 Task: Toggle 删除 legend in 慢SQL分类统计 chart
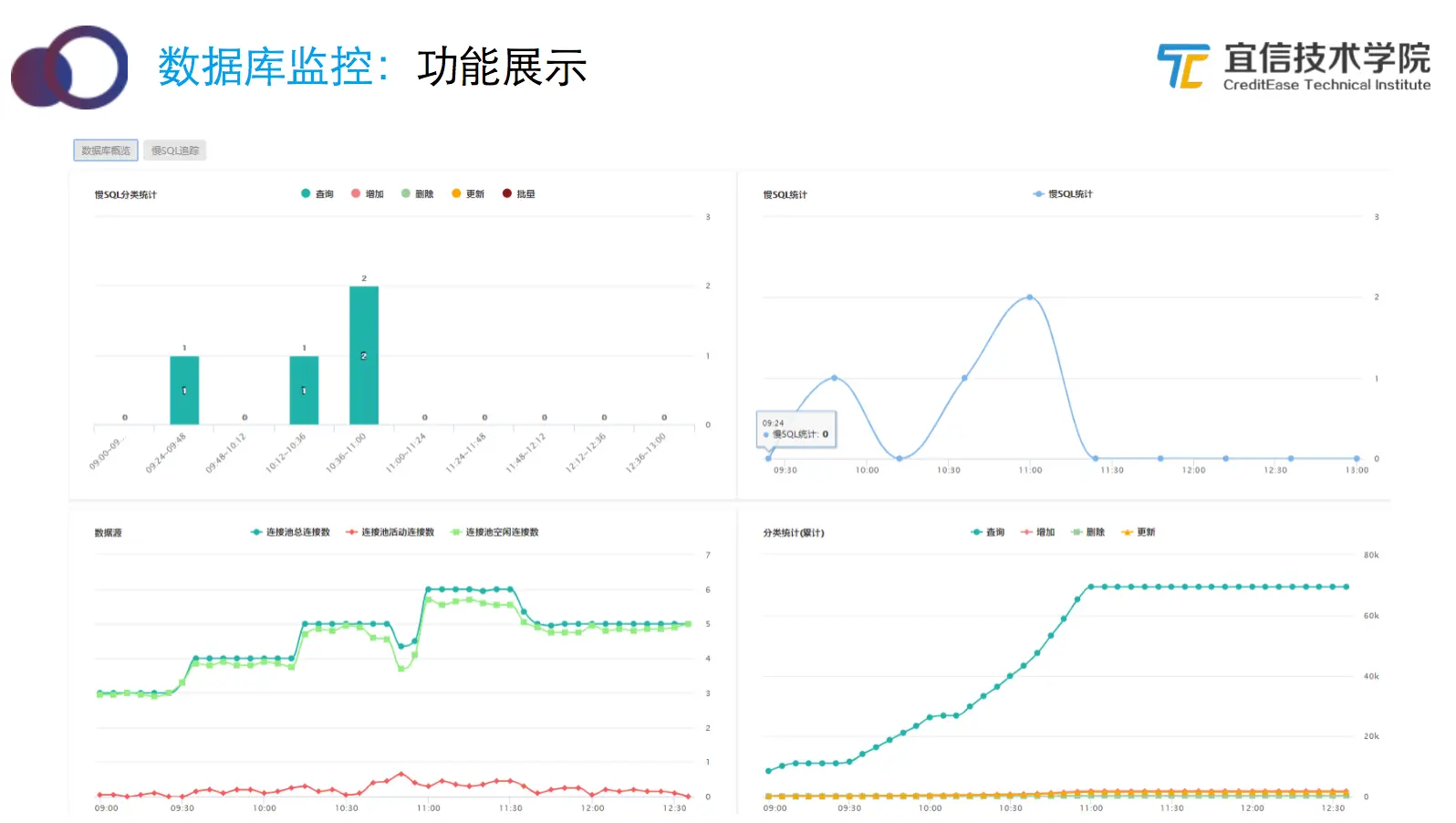(x=418, y=193)
